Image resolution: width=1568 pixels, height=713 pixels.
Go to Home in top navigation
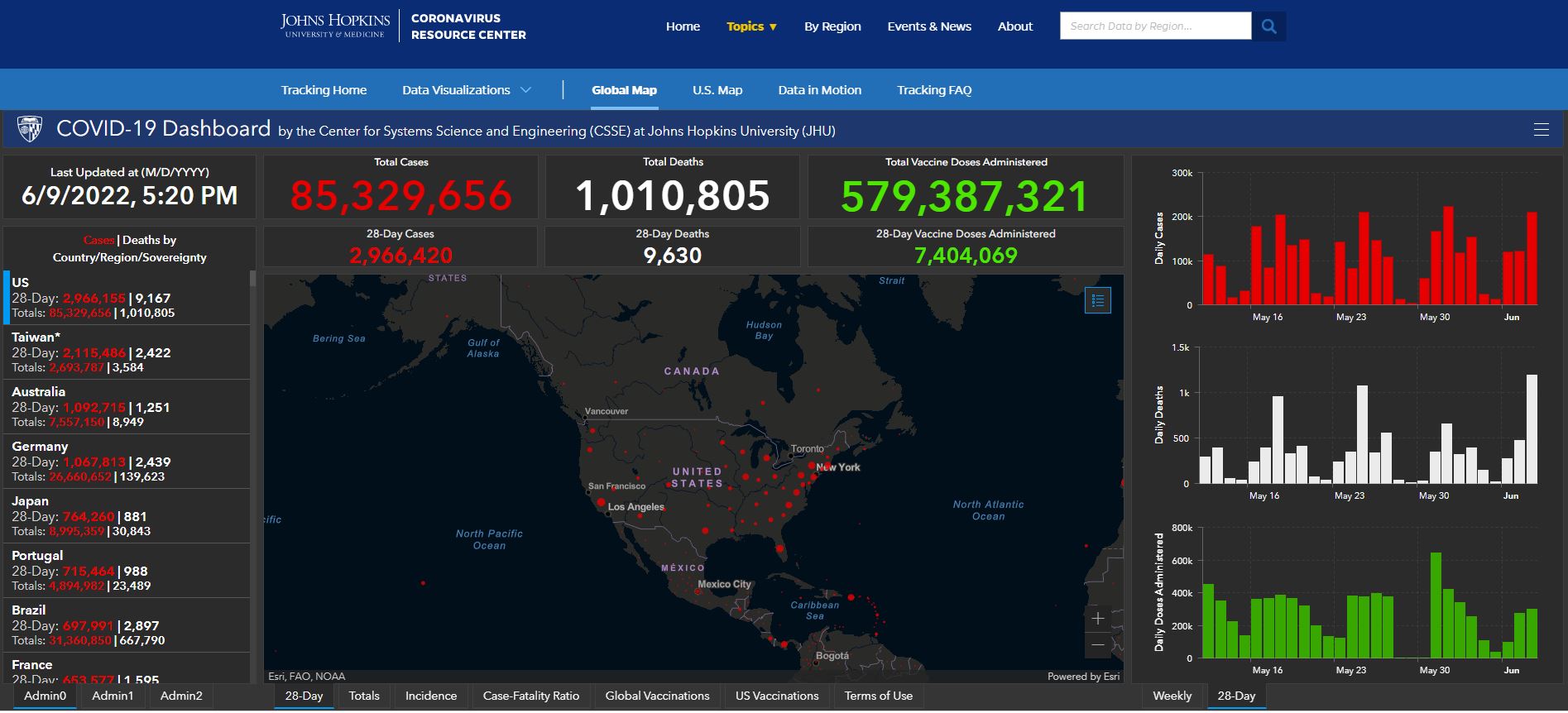pos(683,26)
